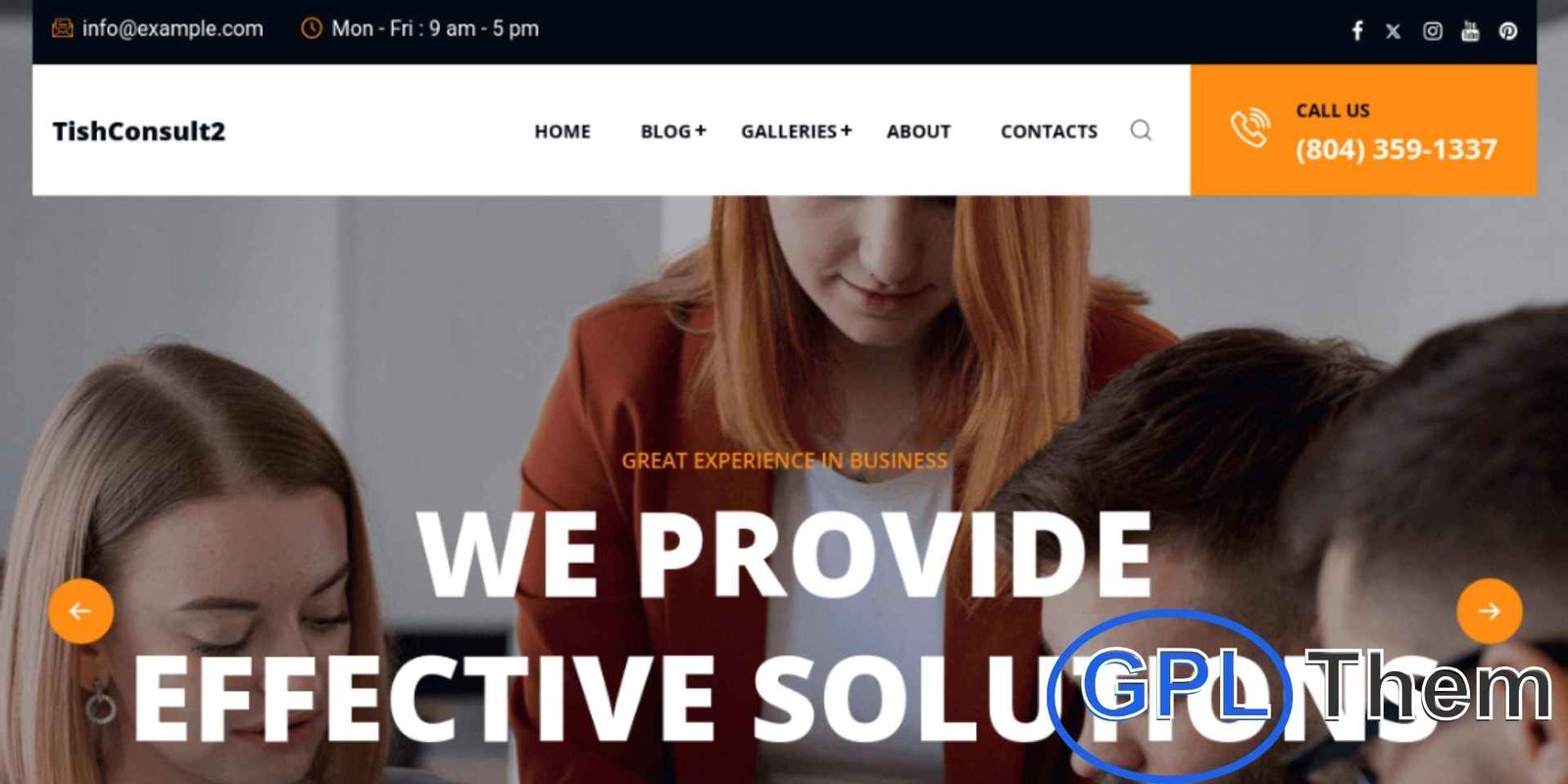The height and width of the screenshot is (784, 1568).
Task: Click the clock icon beside business hours
Action: click(311, 28)
